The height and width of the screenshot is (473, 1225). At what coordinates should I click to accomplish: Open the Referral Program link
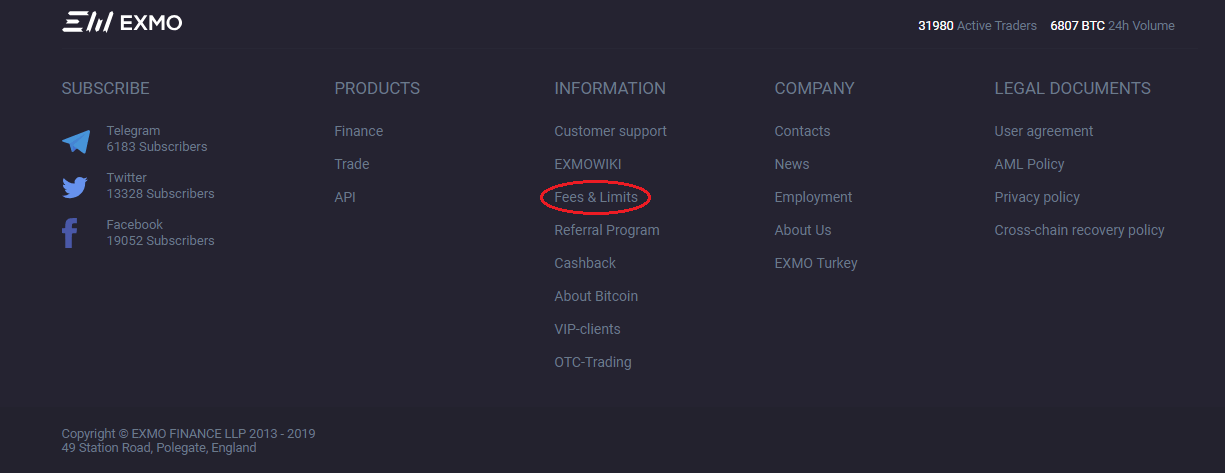click(607, 230)
